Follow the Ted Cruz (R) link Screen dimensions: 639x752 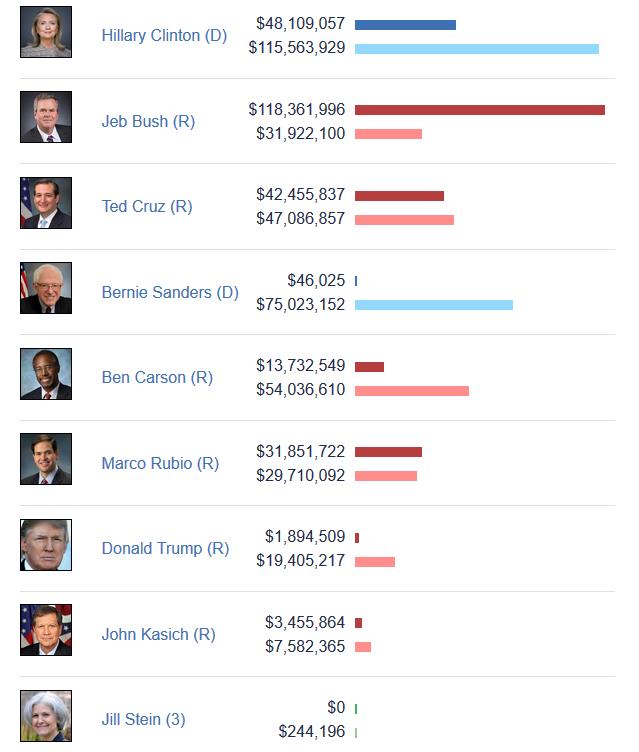(147, 207)
